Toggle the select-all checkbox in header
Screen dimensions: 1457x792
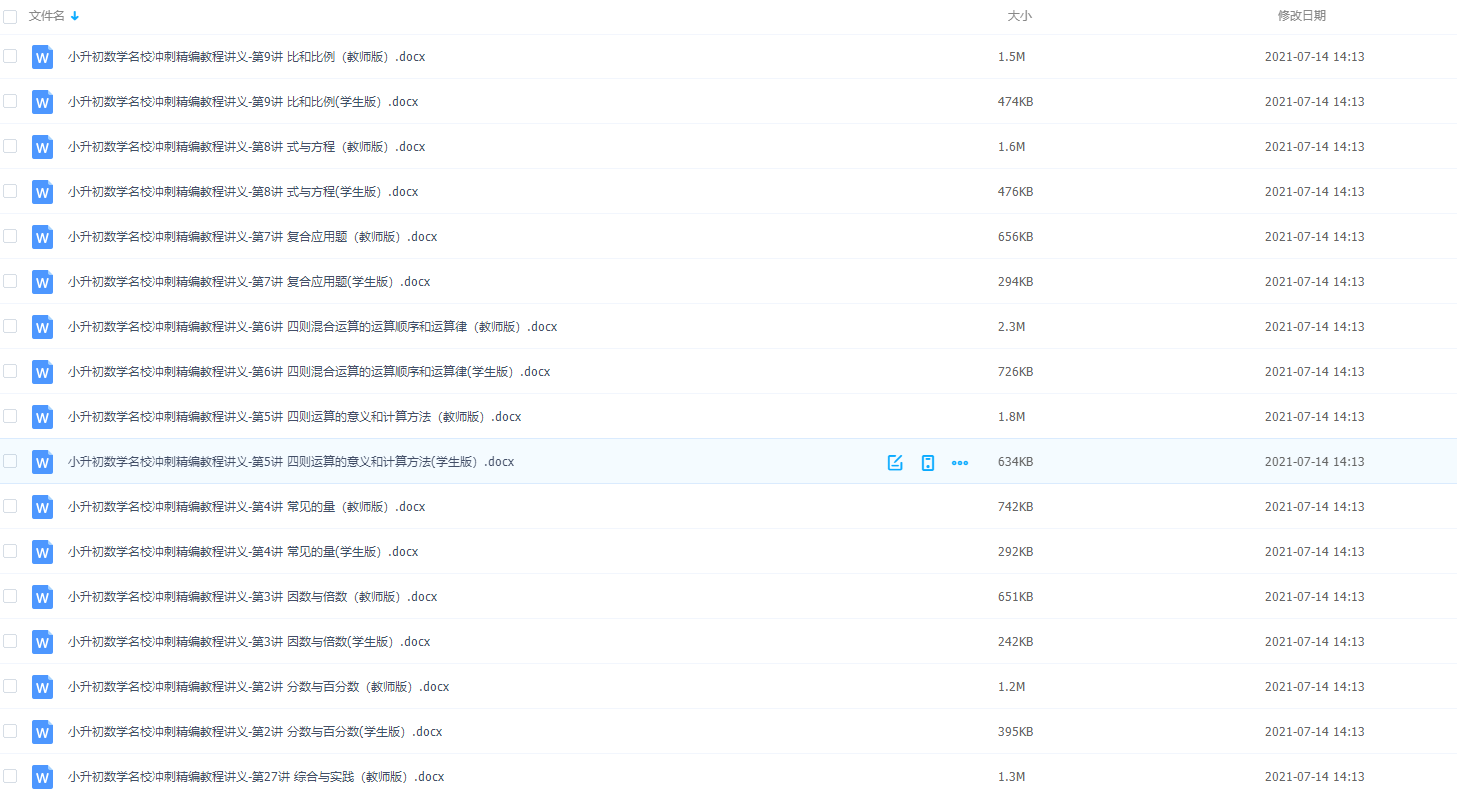click(10, 16)
